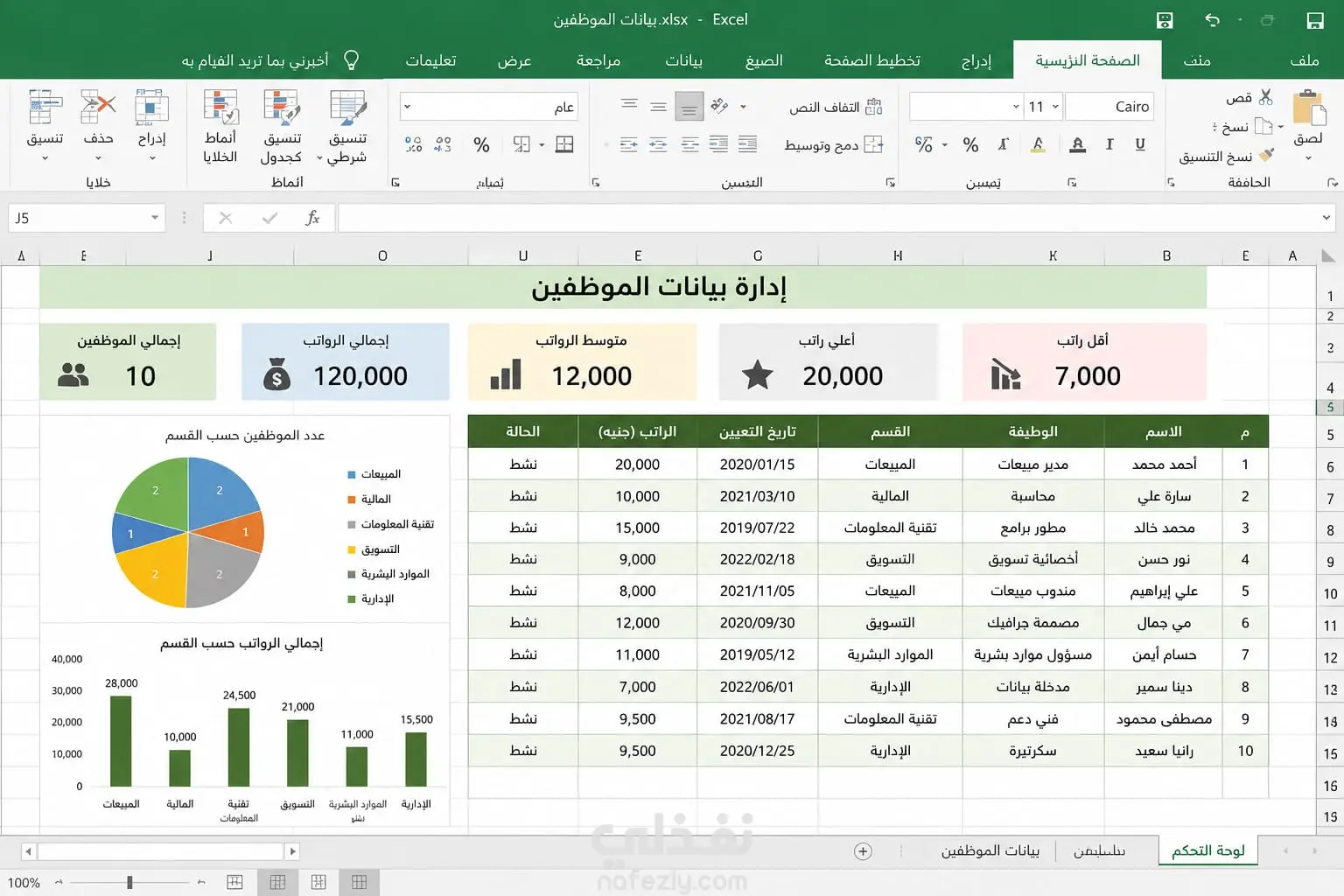Click the borders grid icon
The image size is (1344, 896).
(564, 144)
